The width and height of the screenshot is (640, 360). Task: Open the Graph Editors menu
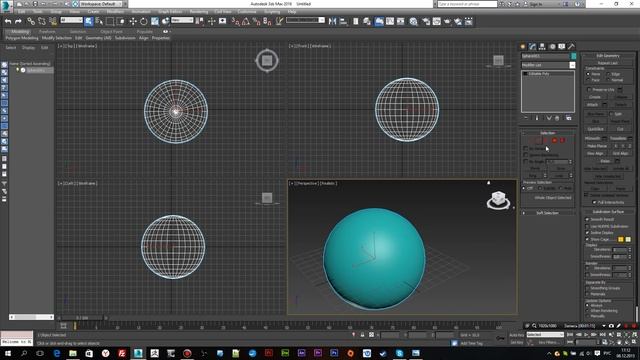pyautogui.click(x=170, y=12)
